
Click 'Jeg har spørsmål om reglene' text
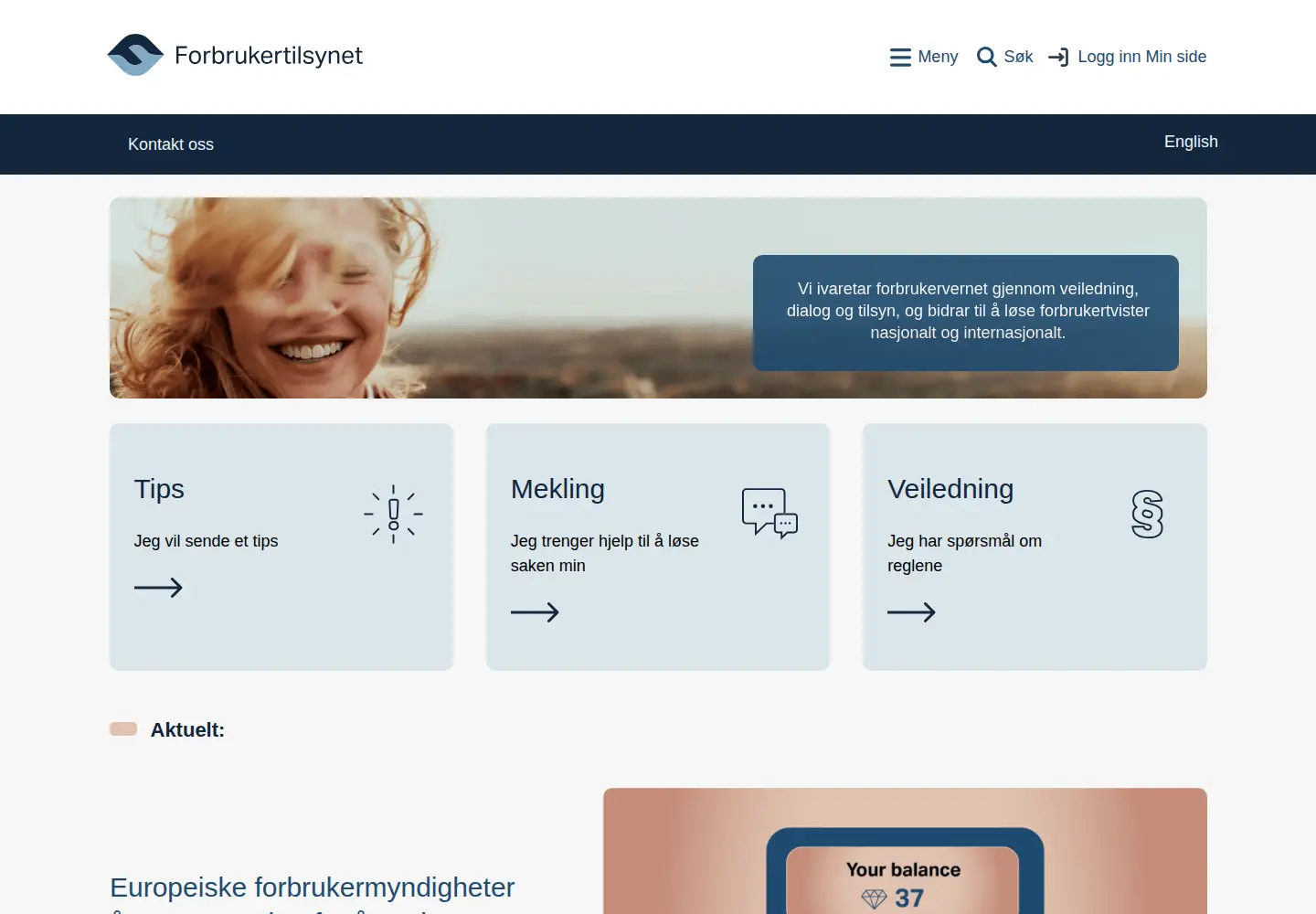point(964,553)
